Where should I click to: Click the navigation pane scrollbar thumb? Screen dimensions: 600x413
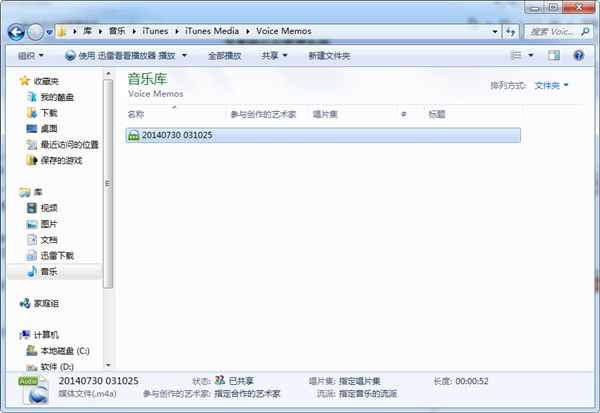(x=108, y=184)
